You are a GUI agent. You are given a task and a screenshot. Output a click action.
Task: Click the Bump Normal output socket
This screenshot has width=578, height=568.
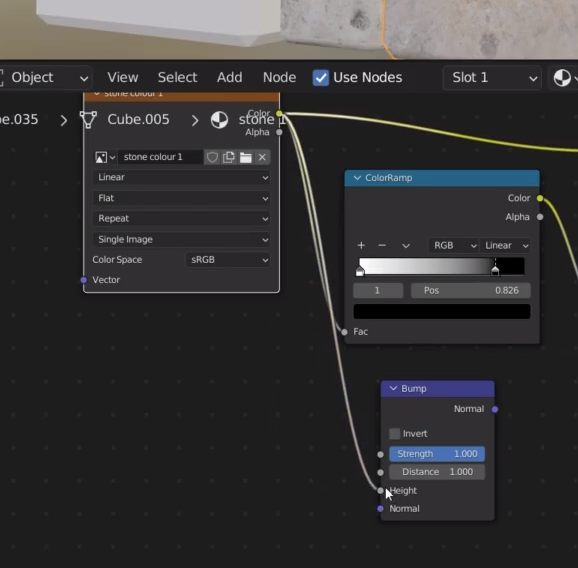pos(495,409)
